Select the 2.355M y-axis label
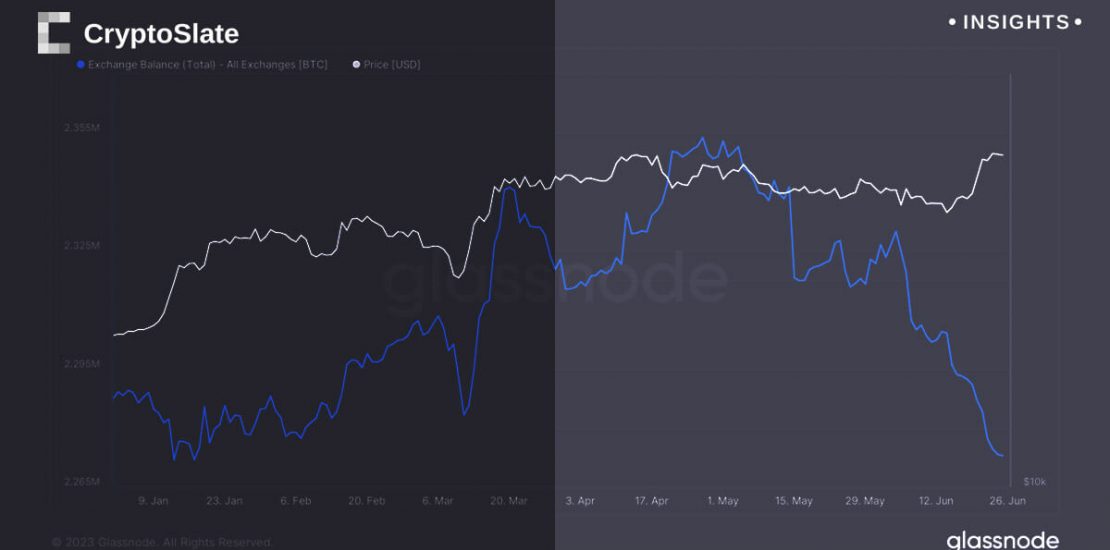 point(84,128)
